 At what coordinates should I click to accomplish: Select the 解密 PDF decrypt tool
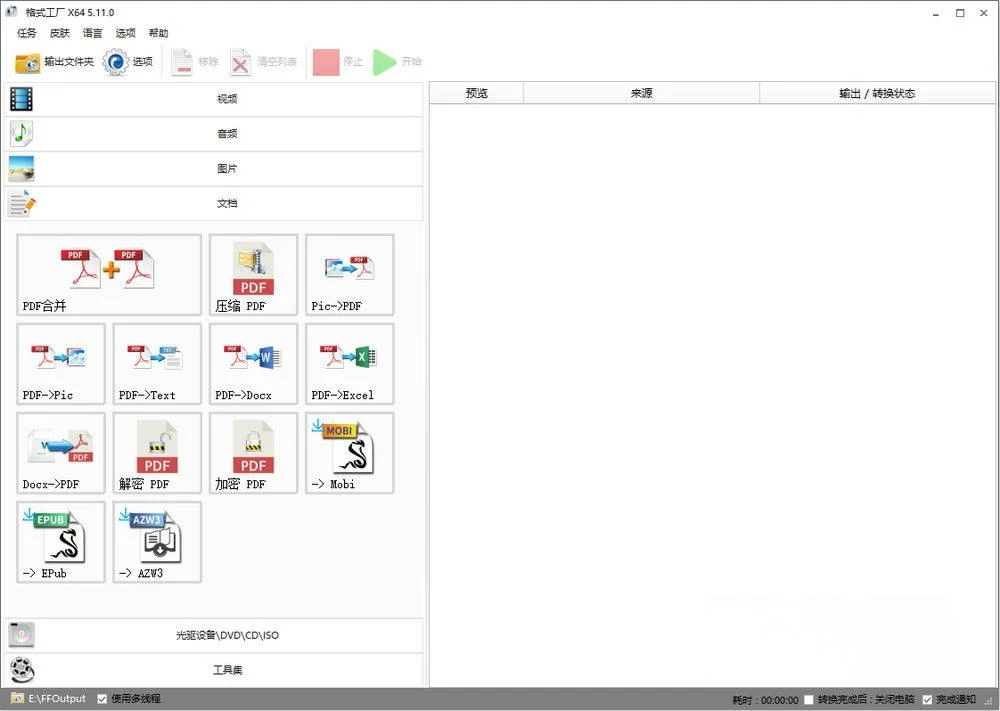pos(157,452)
